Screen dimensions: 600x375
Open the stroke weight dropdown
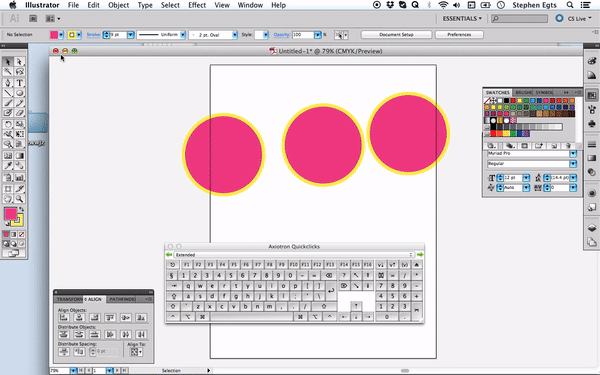pos(130,35)
